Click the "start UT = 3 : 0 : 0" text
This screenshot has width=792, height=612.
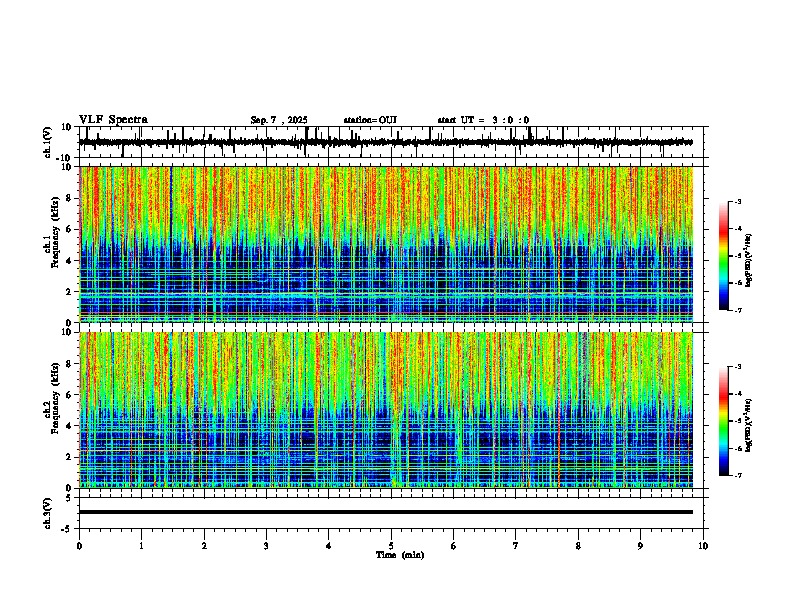pos(483,120)
